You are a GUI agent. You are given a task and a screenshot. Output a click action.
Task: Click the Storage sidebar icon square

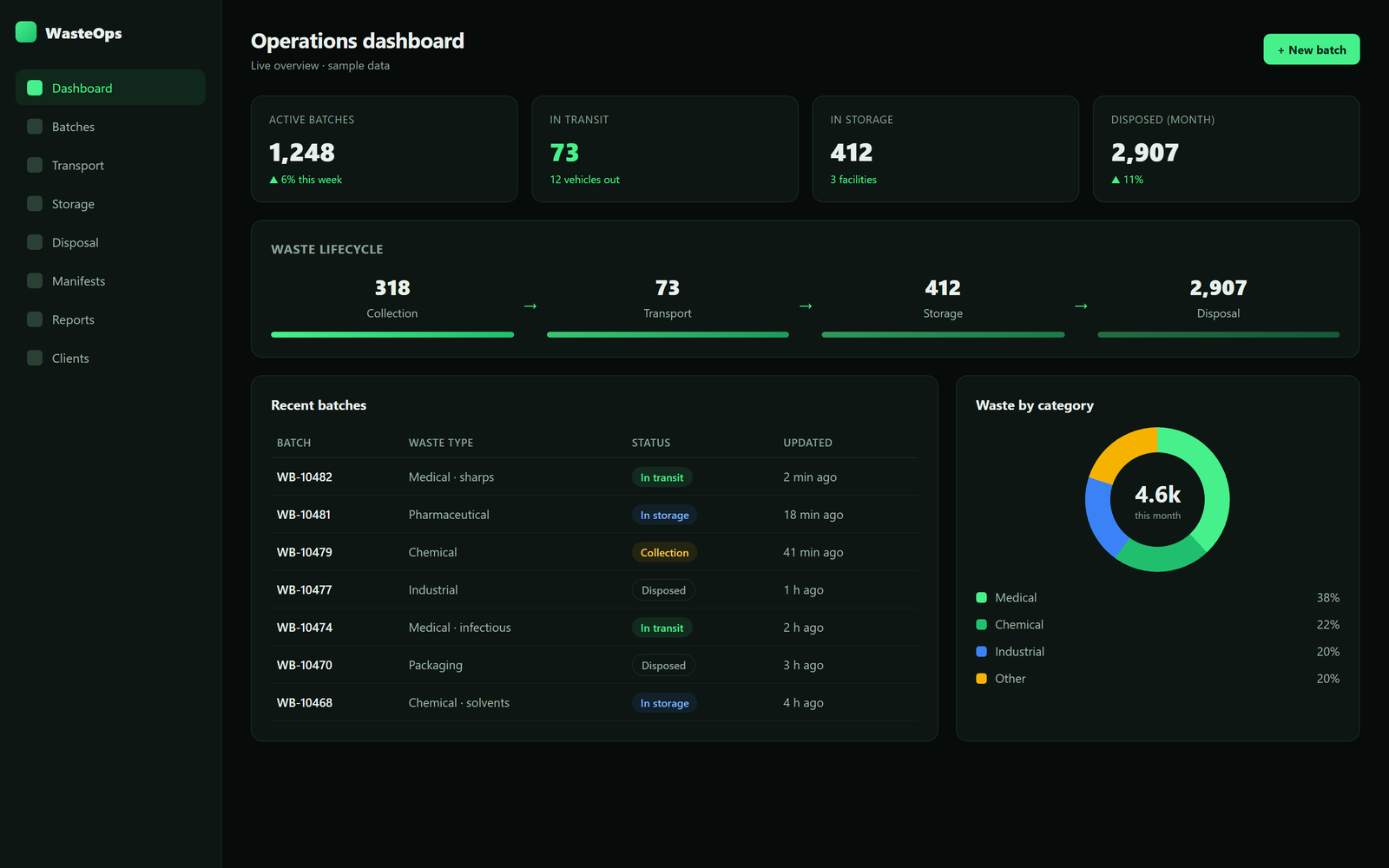coord(35,204)
